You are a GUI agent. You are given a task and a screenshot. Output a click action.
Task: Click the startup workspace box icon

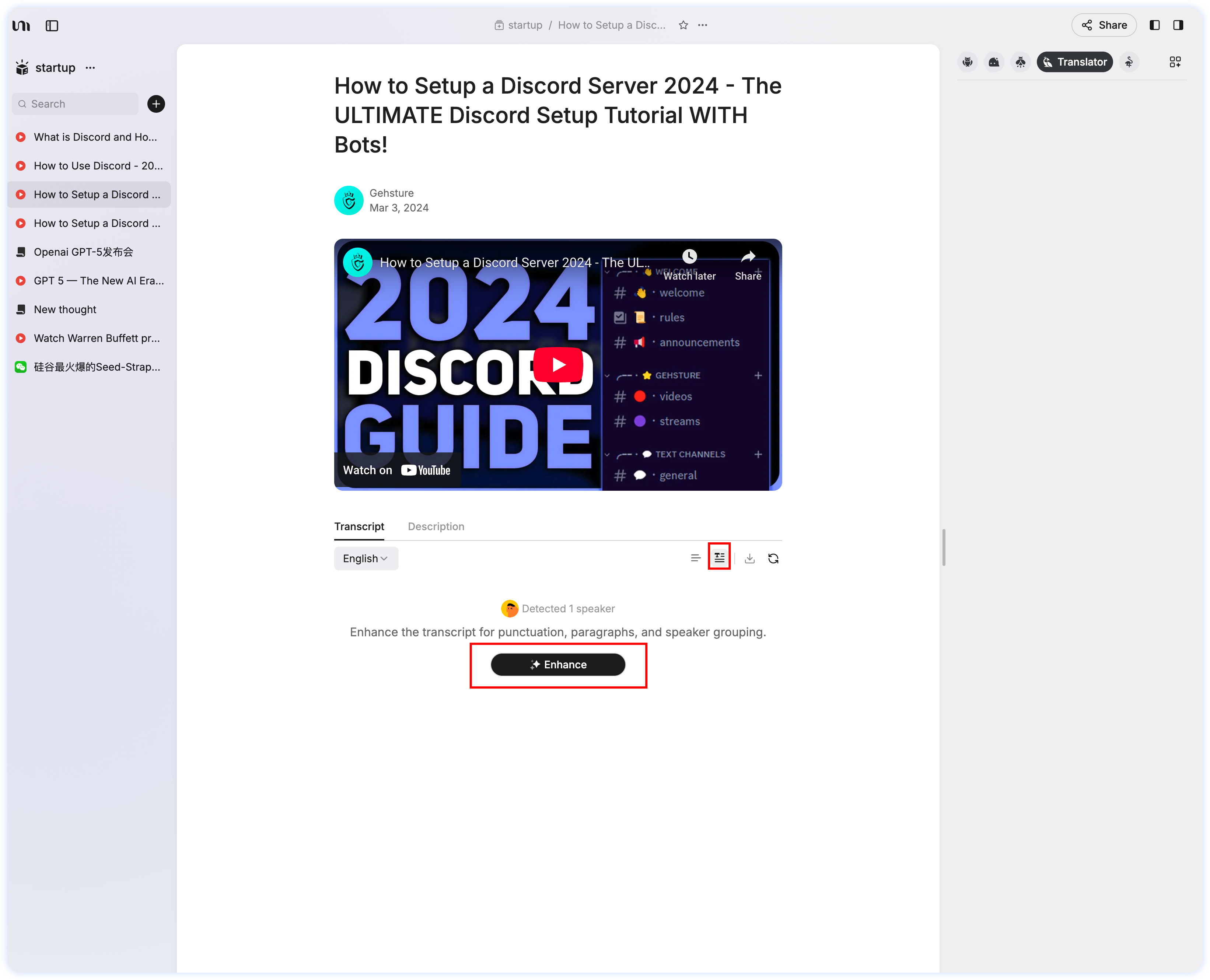22,68
